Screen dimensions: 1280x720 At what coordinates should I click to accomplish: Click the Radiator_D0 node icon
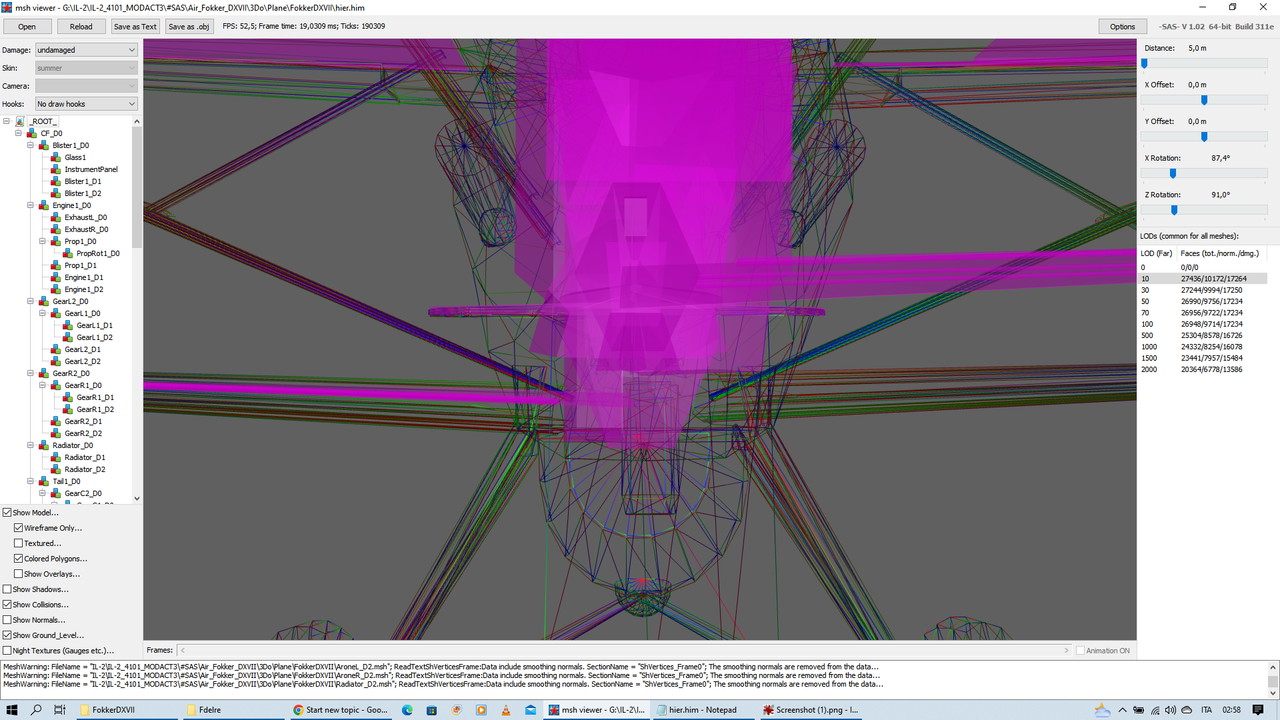(x=45, y=445)
